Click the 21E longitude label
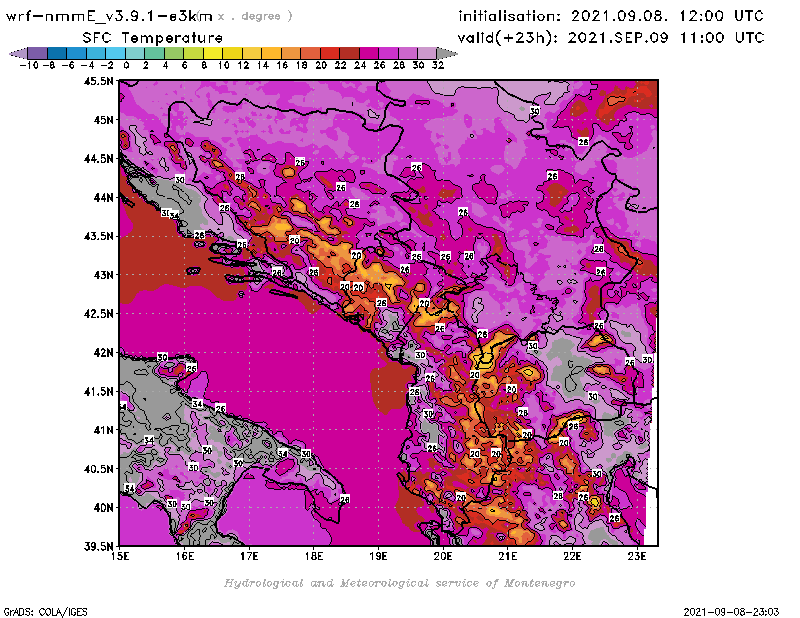This screenshot has height=618, width=800. click(x=508, y=556)
